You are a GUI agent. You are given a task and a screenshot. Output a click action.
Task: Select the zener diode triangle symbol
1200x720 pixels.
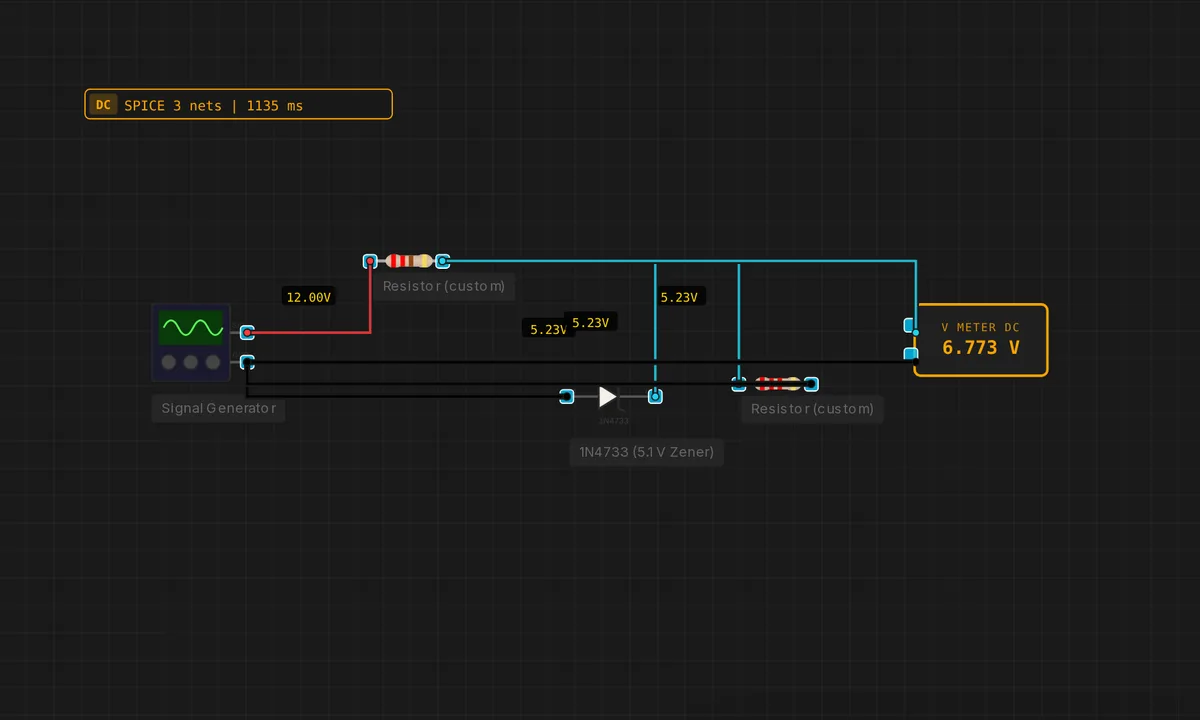608,397
